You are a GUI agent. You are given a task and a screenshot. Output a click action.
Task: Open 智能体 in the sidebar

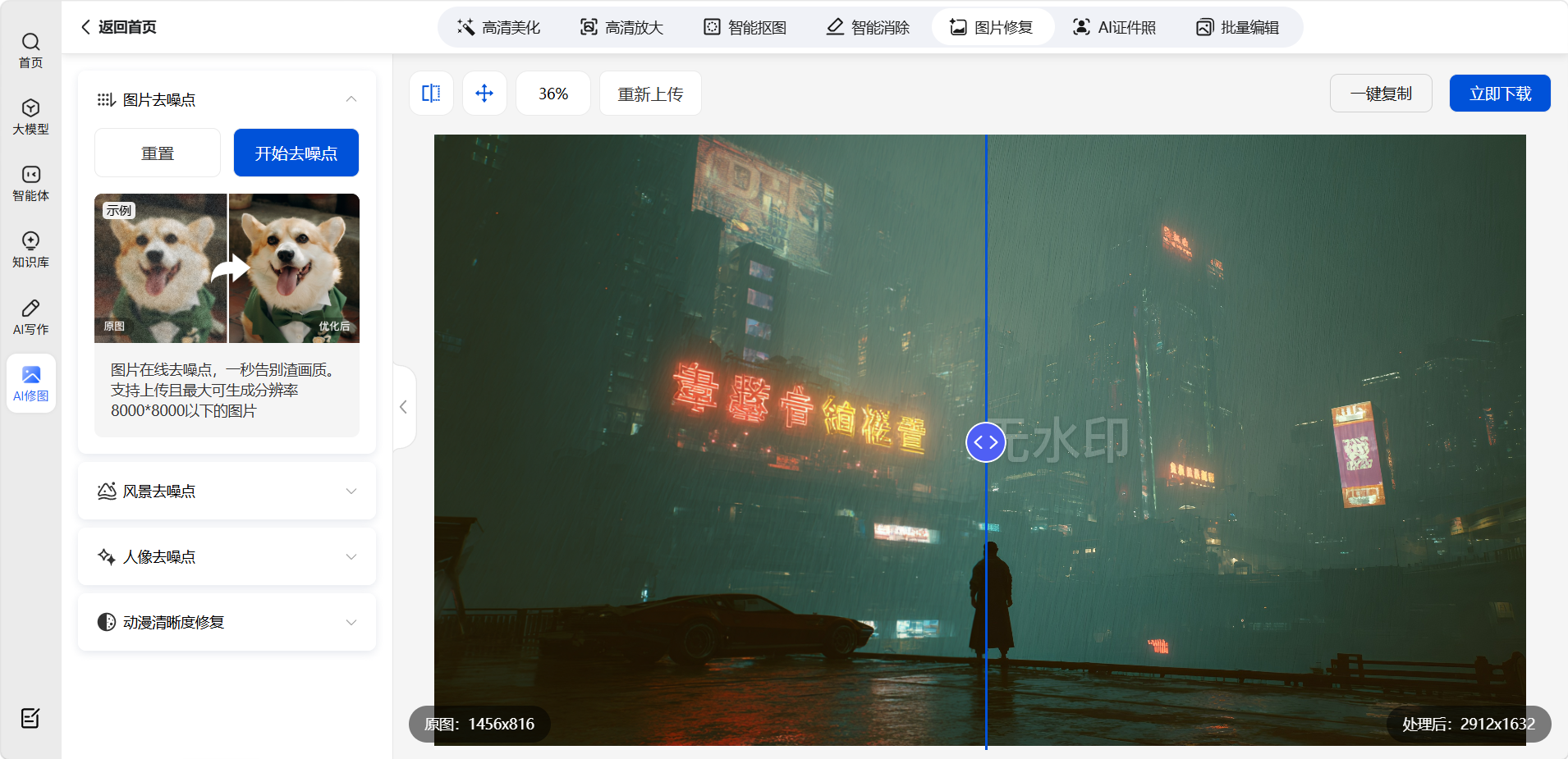coord(31,183)
